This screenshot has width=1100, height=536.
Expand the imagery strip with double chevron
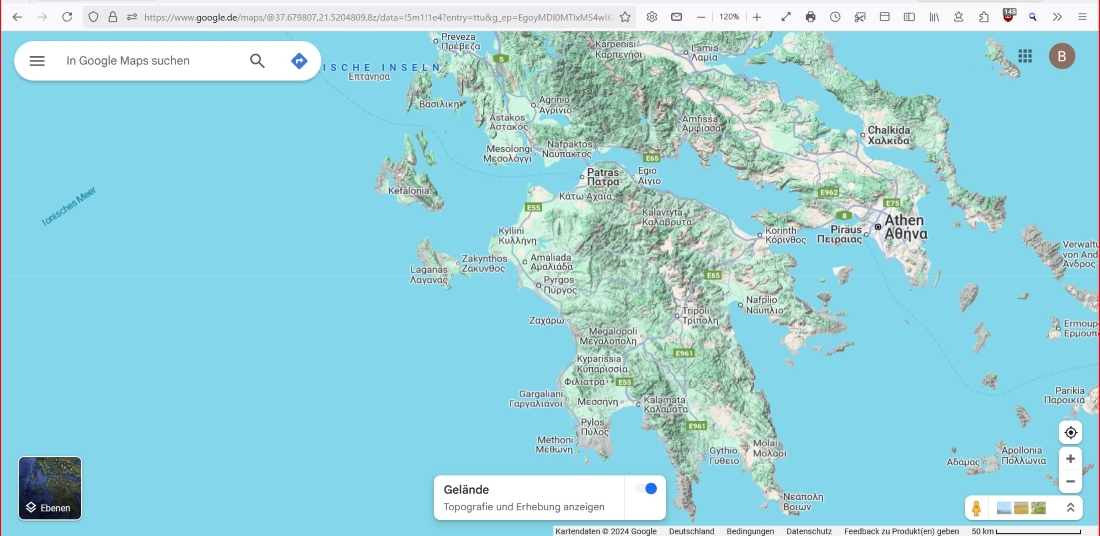pos(1070,508)
